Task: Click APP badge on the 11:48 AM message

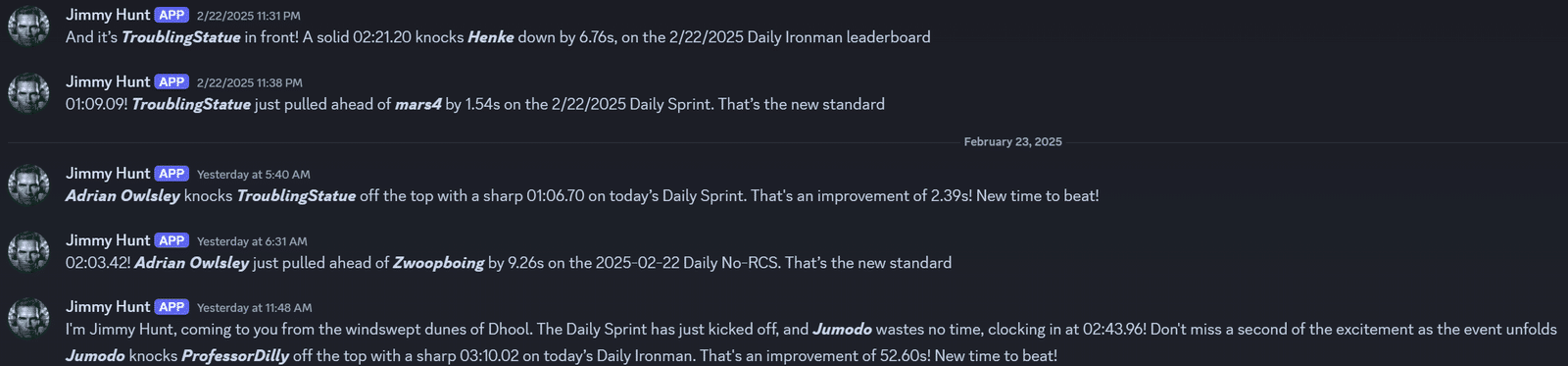Action: point(171,306)
